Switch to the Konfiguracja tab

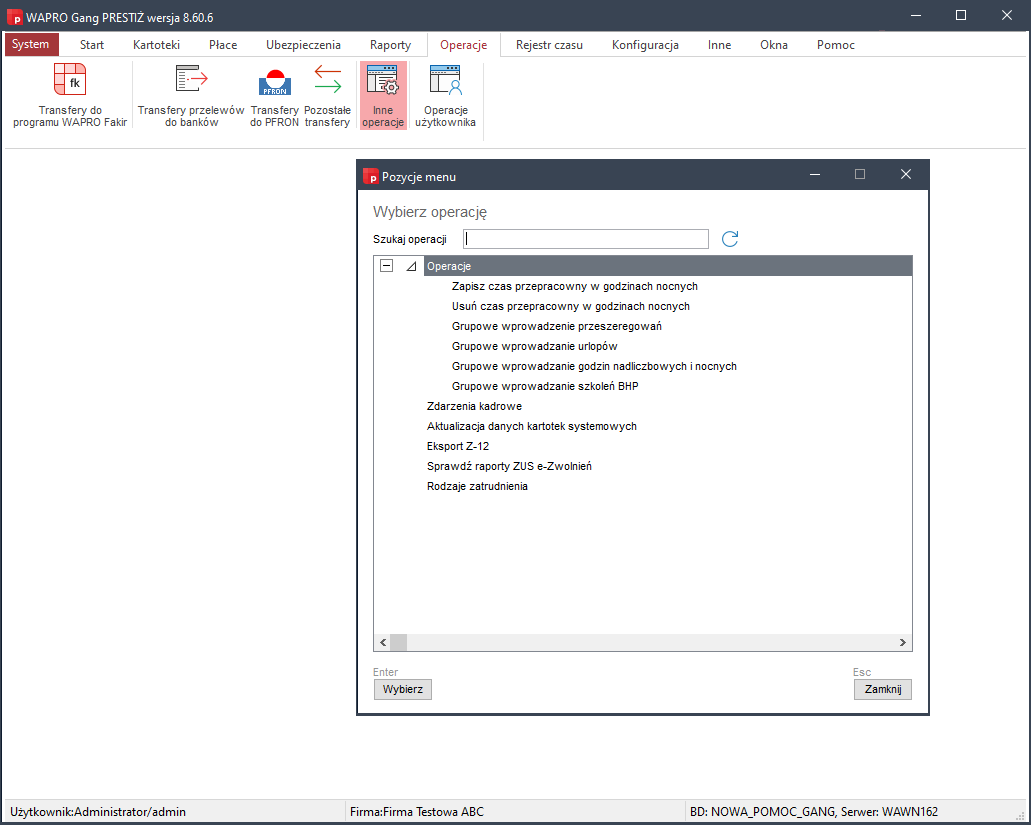[x=645, y=45]
